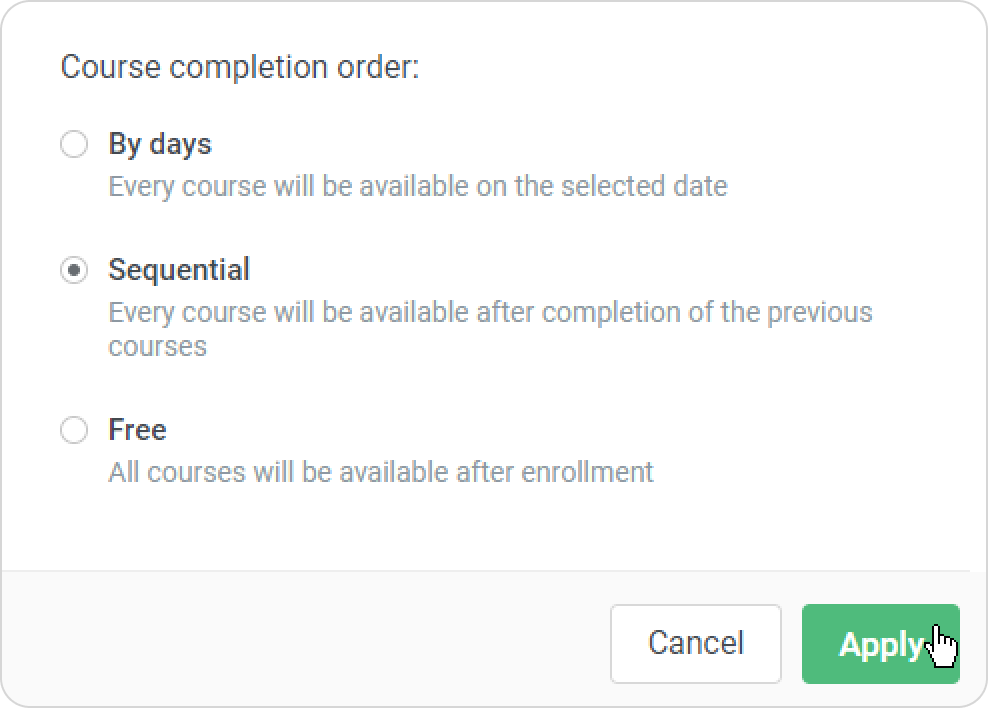Click the By days option label
The width and height of the screenshot is (988, 708).
[160, 145]
